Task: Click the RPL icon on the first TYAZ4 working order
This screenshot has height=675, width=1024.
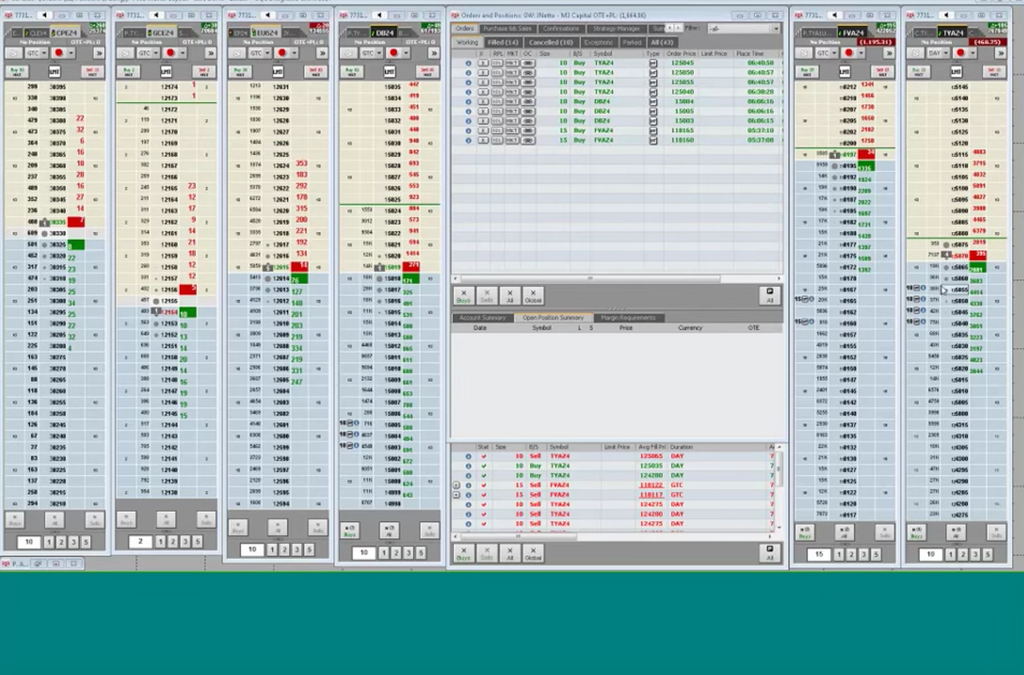Action: [497, 62]
